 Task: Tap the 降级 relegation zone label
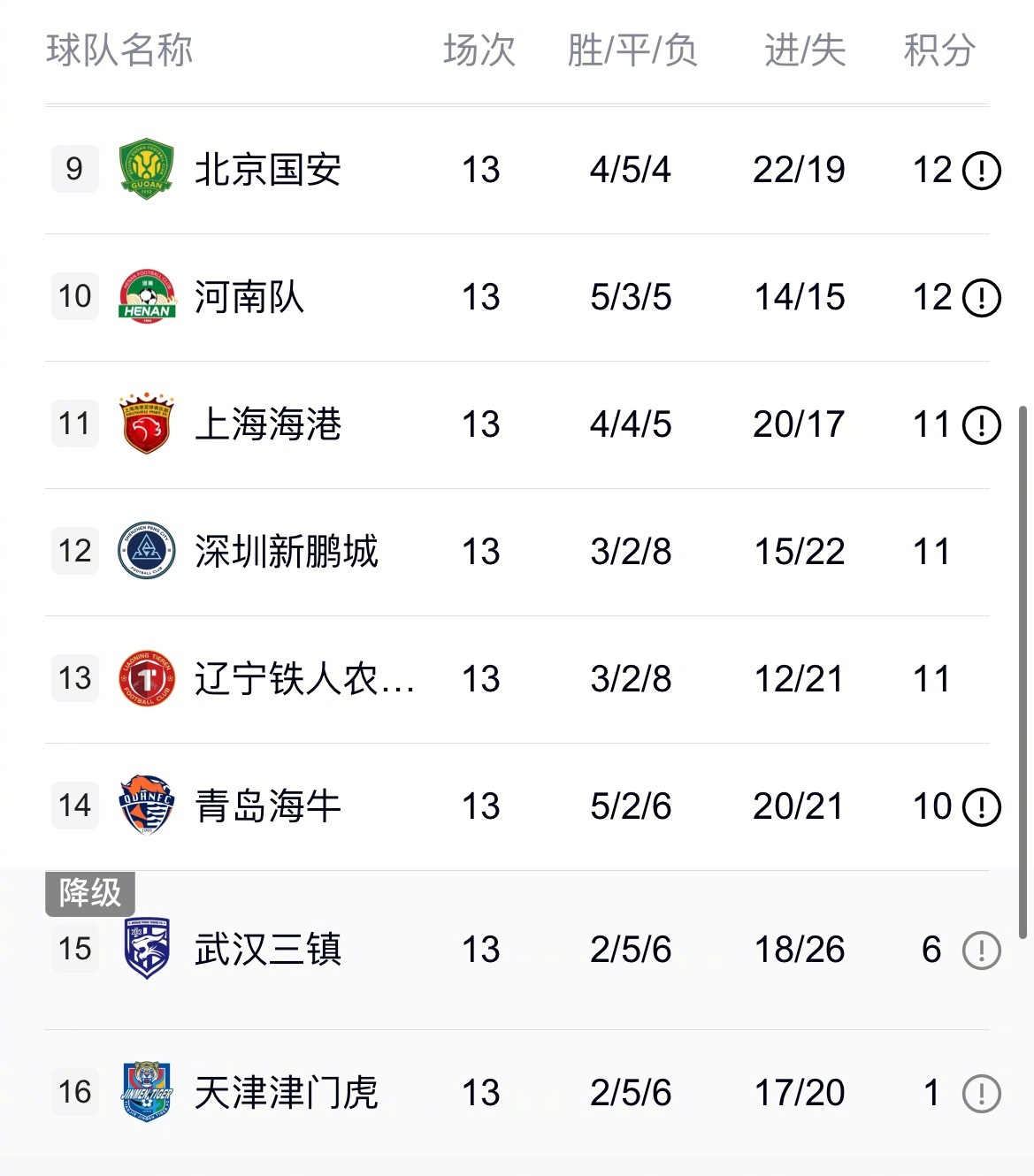coord(90,892)
